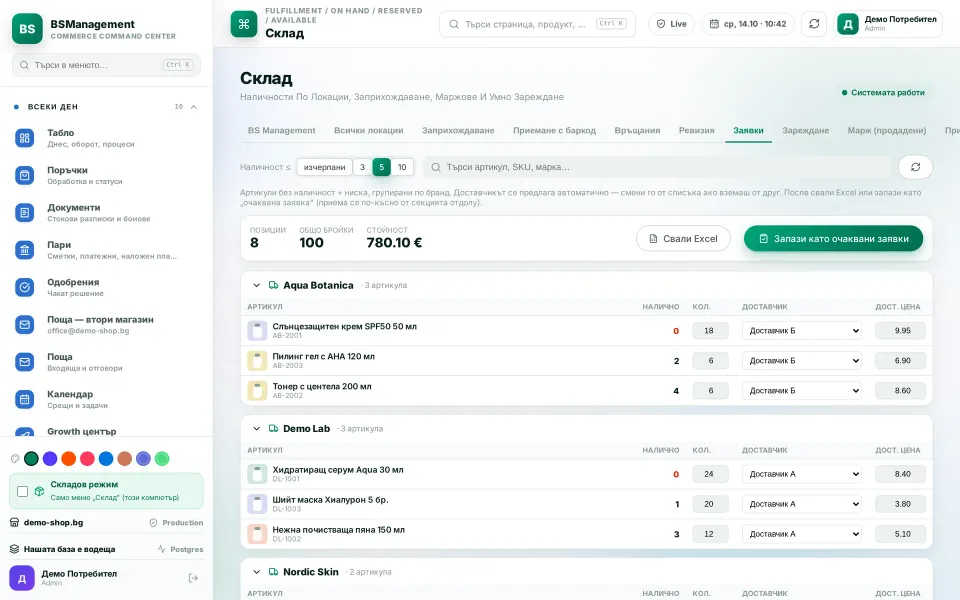Click the Свали Excel button
The image size is (960, 600).
(x=683, y=239)
